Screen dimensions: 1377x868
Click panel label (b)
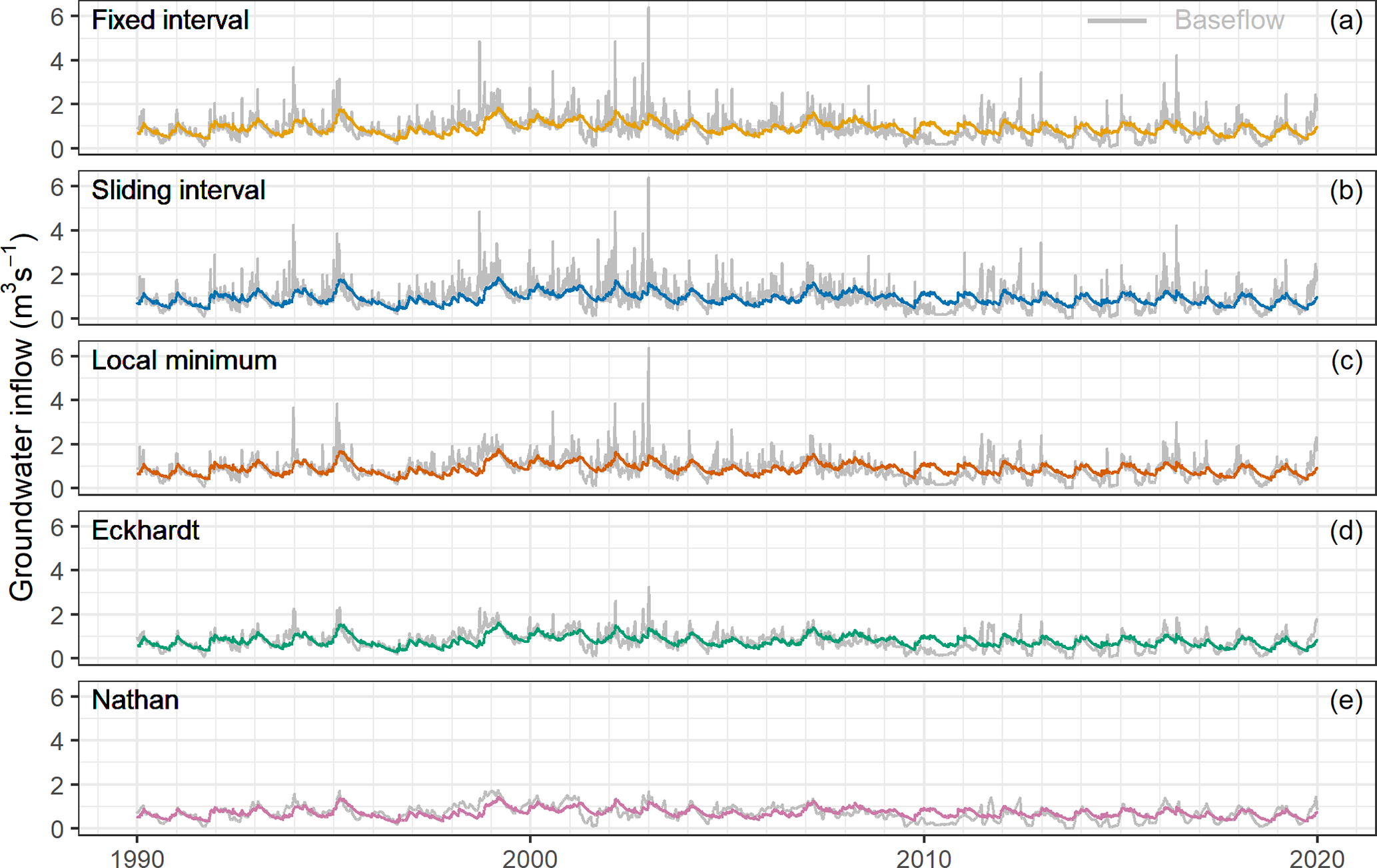coord(1346,191)
